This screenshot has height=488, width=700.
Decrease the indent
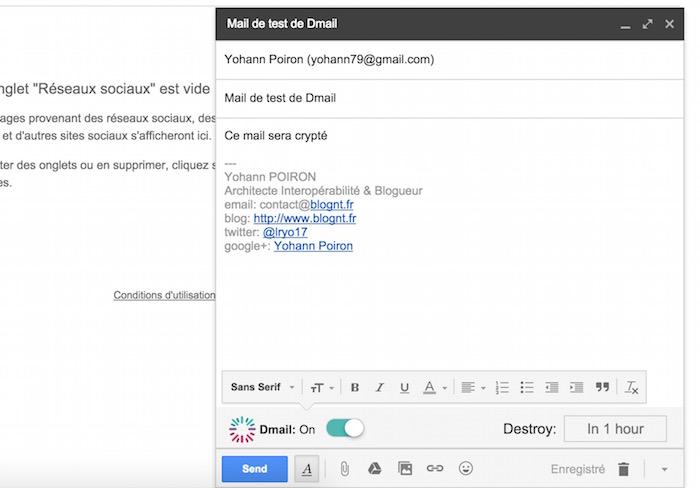click(552, 388)
